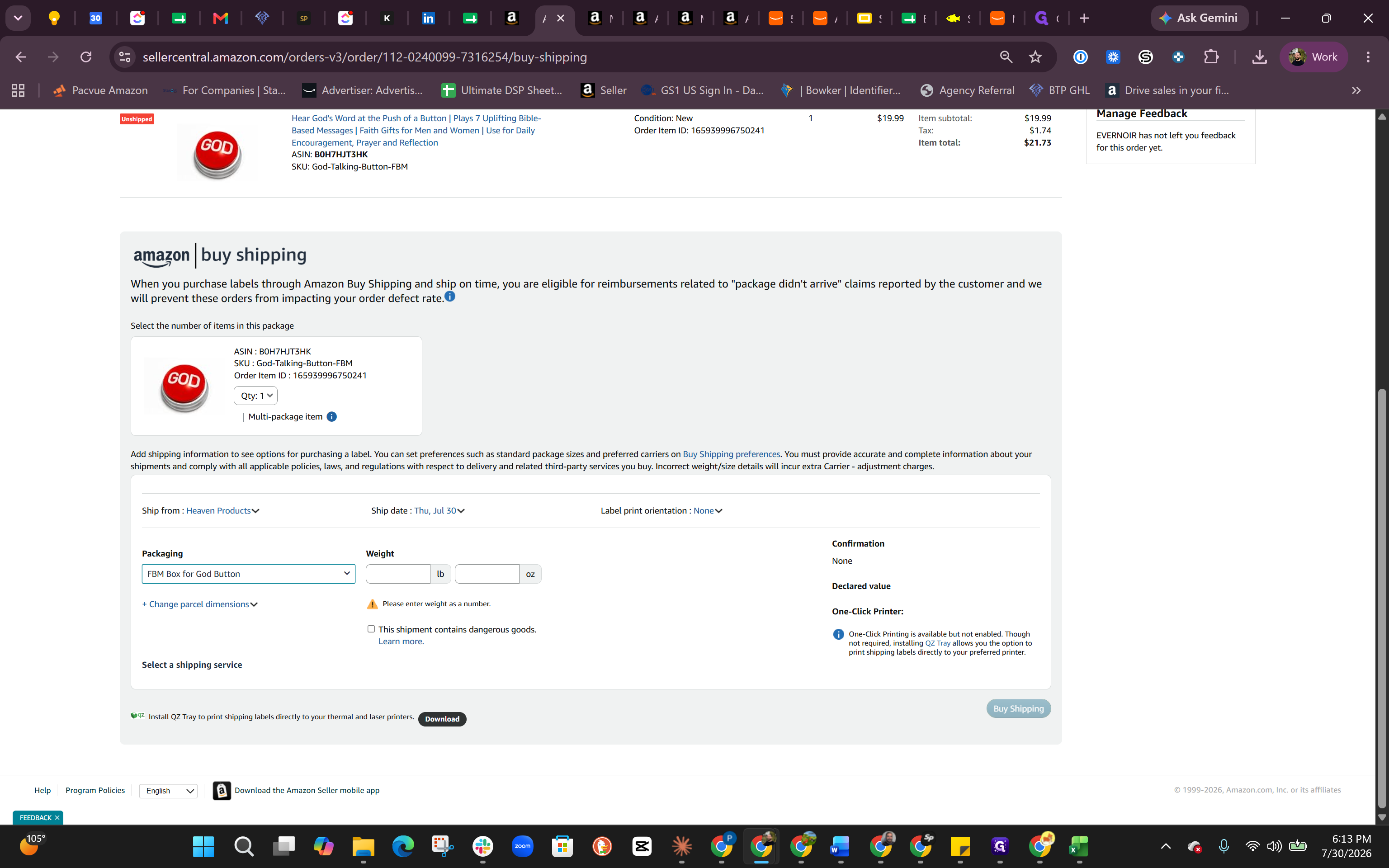Dismiss the FEEDBACK tab with its X
The image size is (1389, 868).
[x=57, y=817]
